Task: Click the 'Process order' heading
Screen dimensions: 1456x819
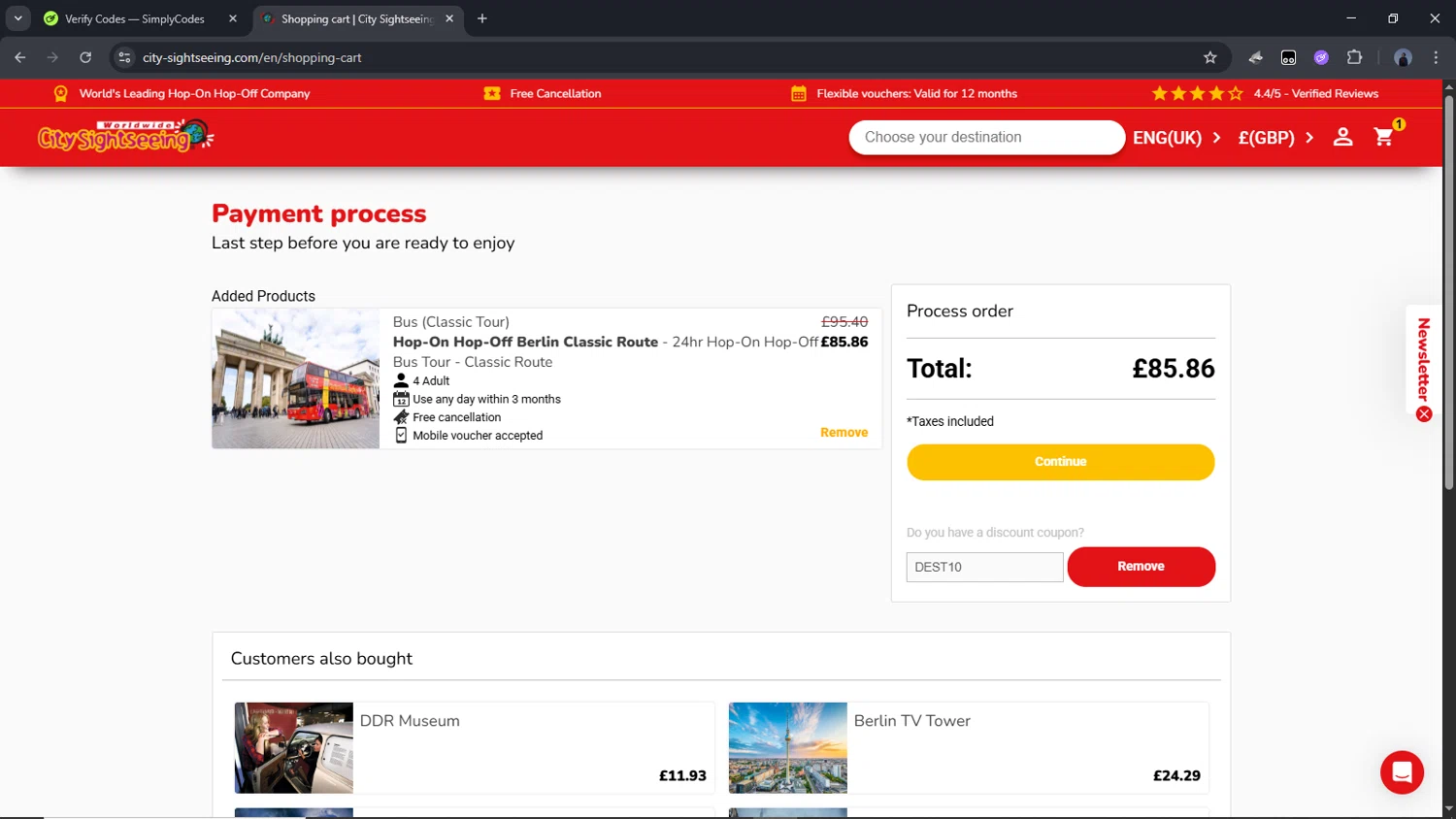Action: click(x=959, y=311)
